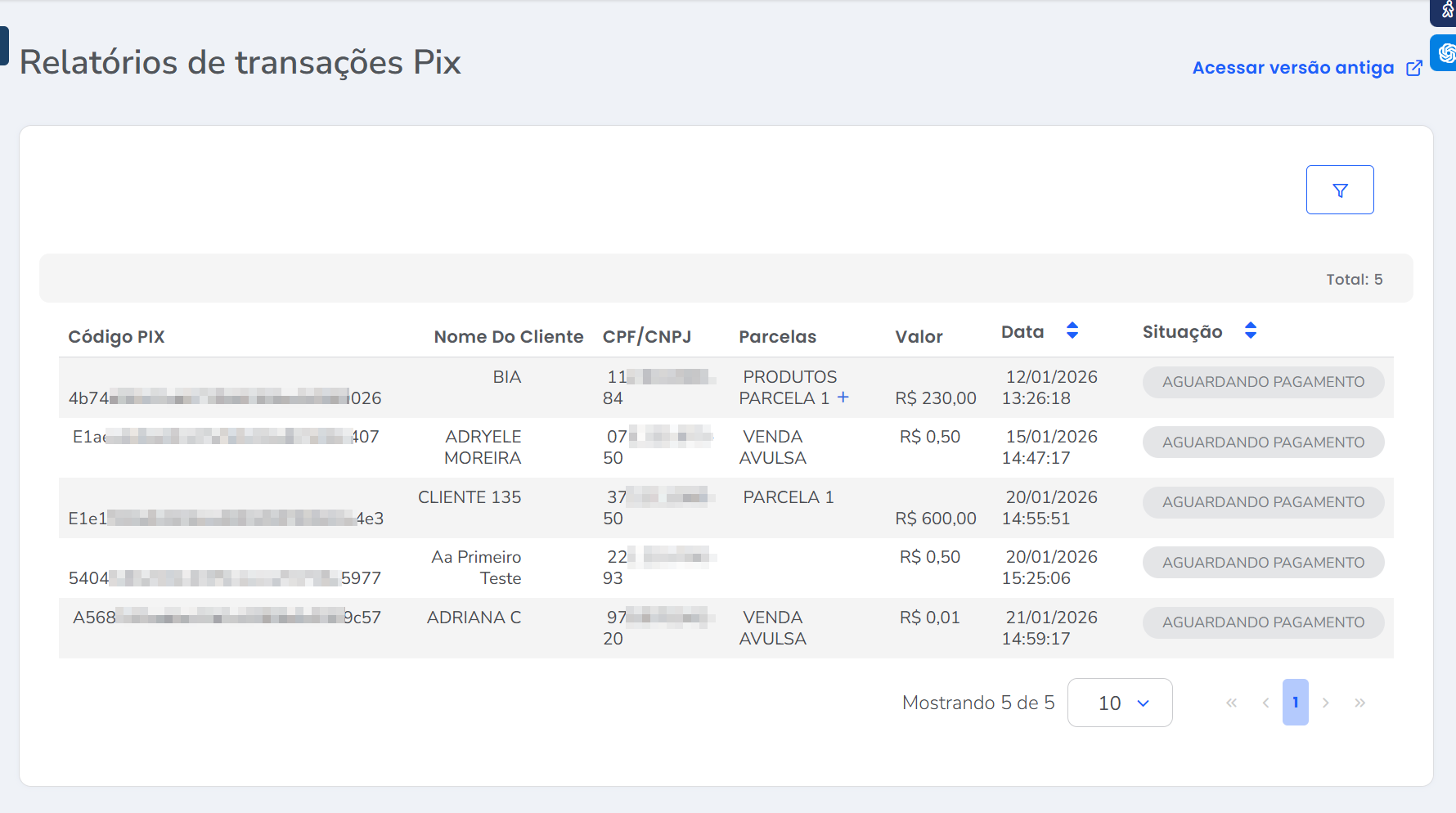Go to previous page arrow
Viewport: 1456px width, 813px height.
[1265, 703]
